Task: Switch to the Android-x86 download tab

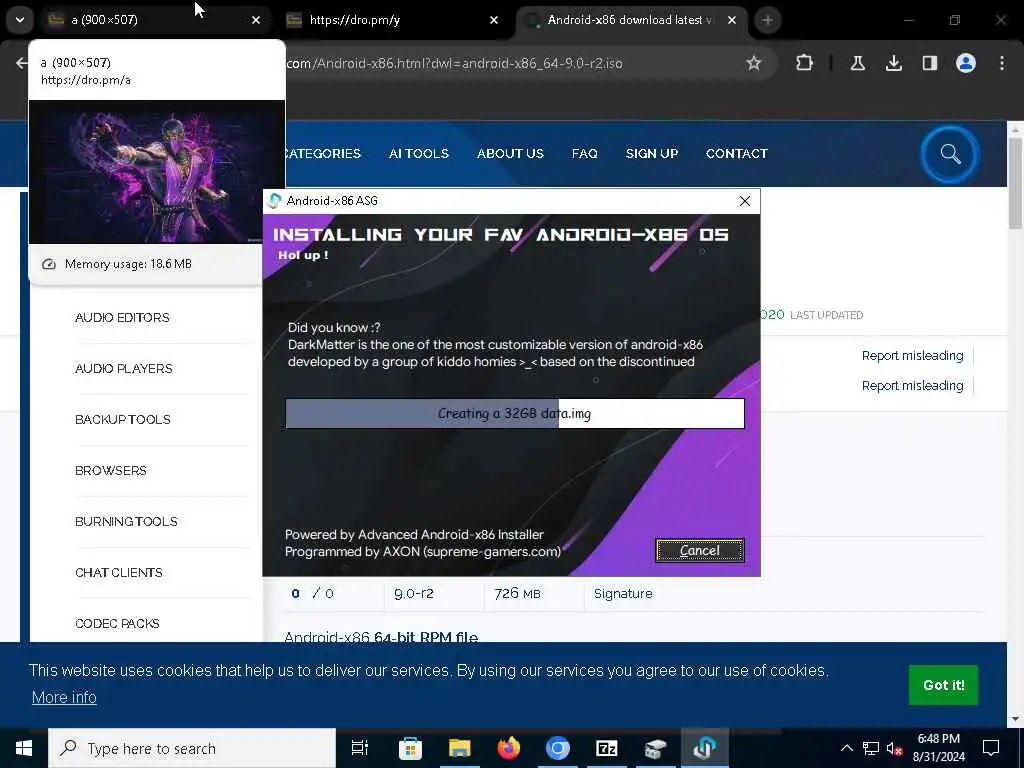Action: [632, 20]
